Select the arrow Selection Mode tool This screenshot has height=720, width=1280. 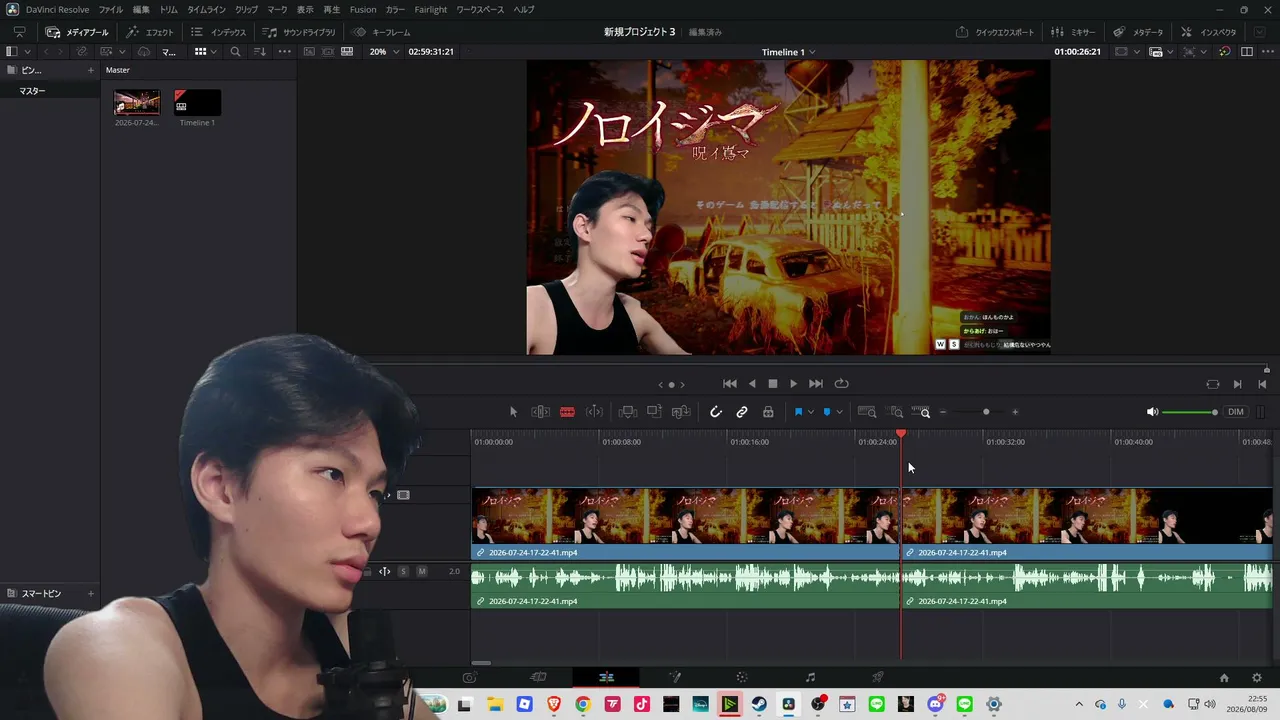[513, 412]
